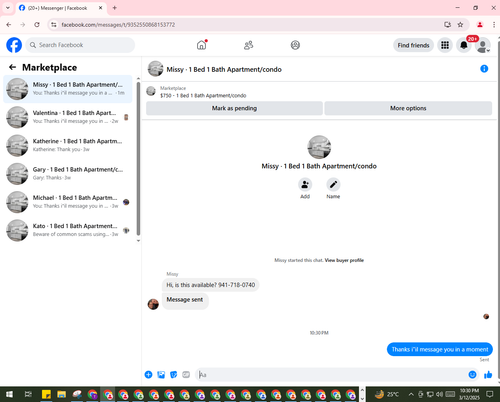The width and height of the screenshot is (500, 402).
Task: Open View buyer profile link
Action: click(344, 260)
